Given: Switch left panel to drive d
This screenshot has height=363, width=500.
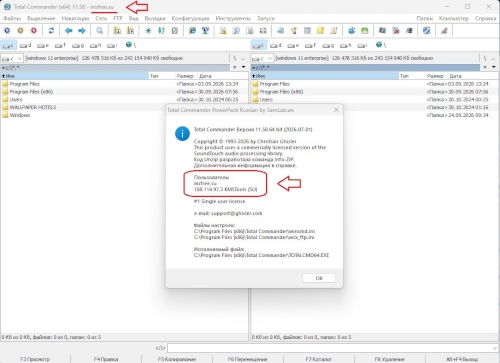Looking at the screenshot, I should 26,45.
